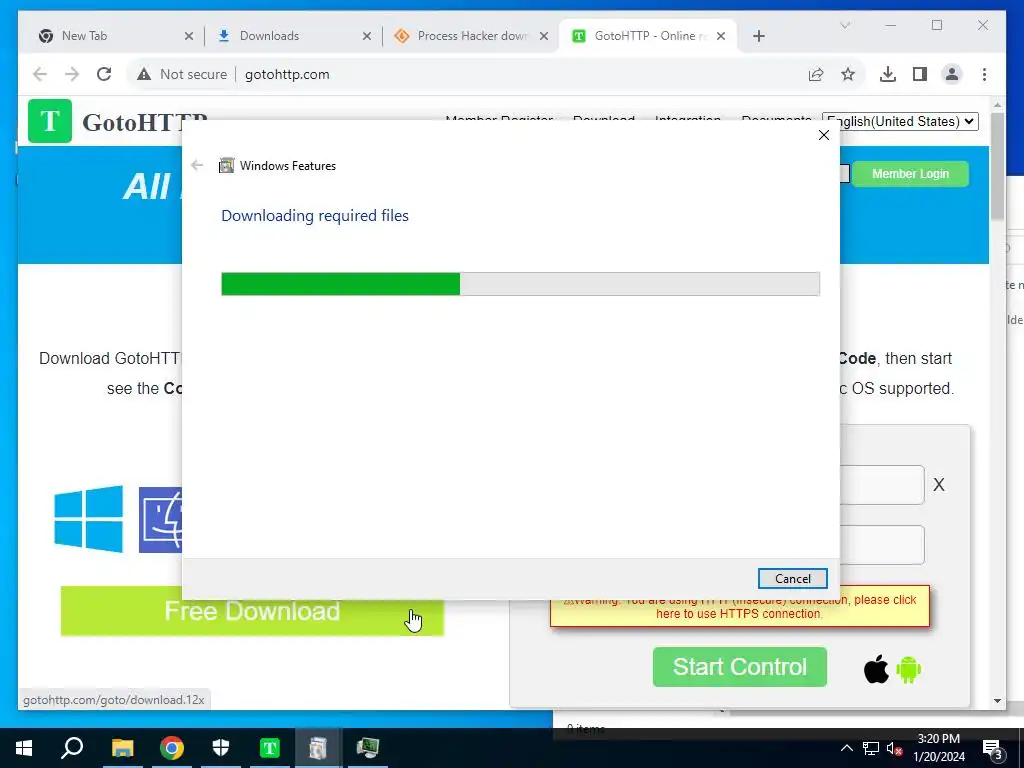Open the notification center icon
The height and width of the screenshot is (768, 1024).
[992, 748]
